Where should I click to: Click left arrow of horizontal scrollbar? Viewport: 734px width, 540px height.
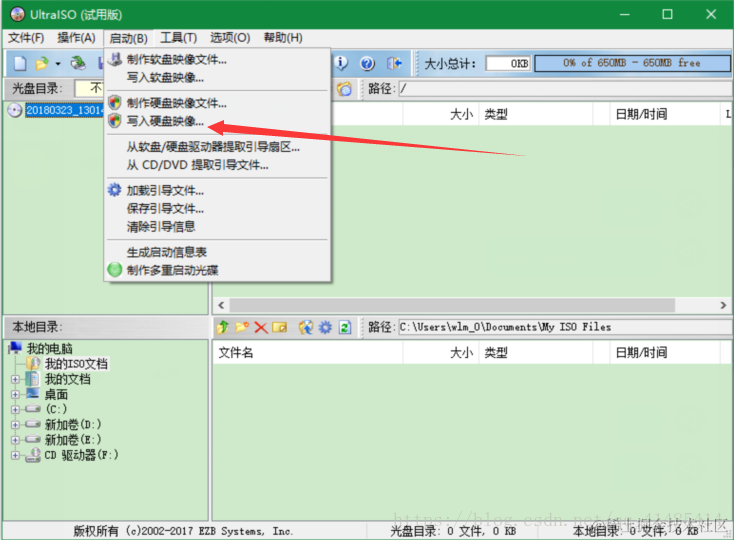point(221,306)
